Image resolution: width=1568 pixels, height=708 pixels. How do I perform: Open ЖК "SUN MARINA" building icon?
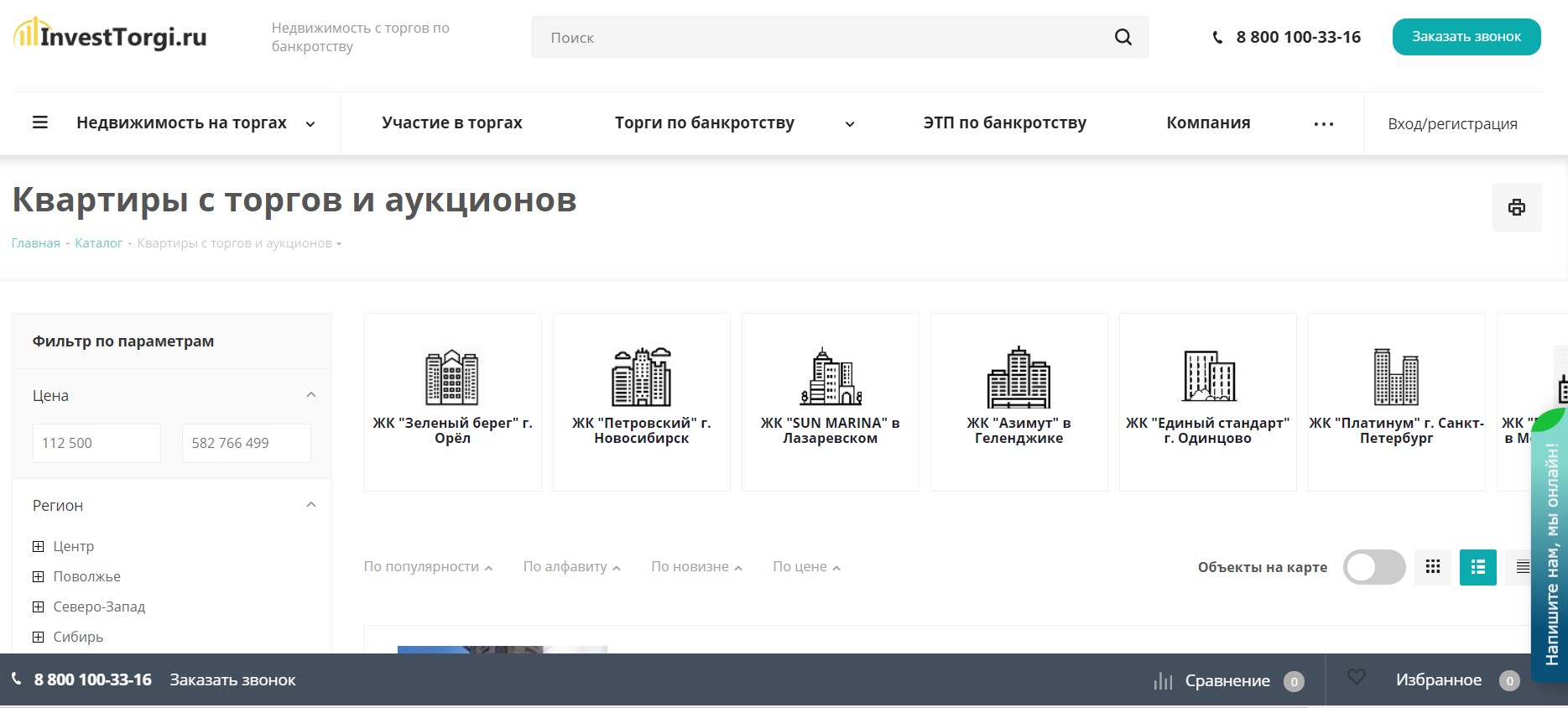point(831,377)
